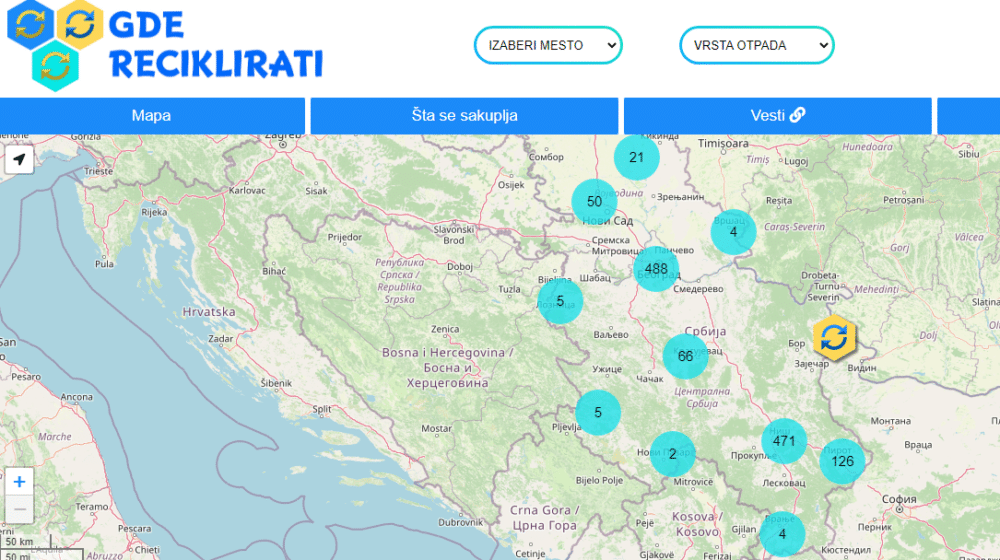Click the Монтана city label on map

click(x=891, y=421)
